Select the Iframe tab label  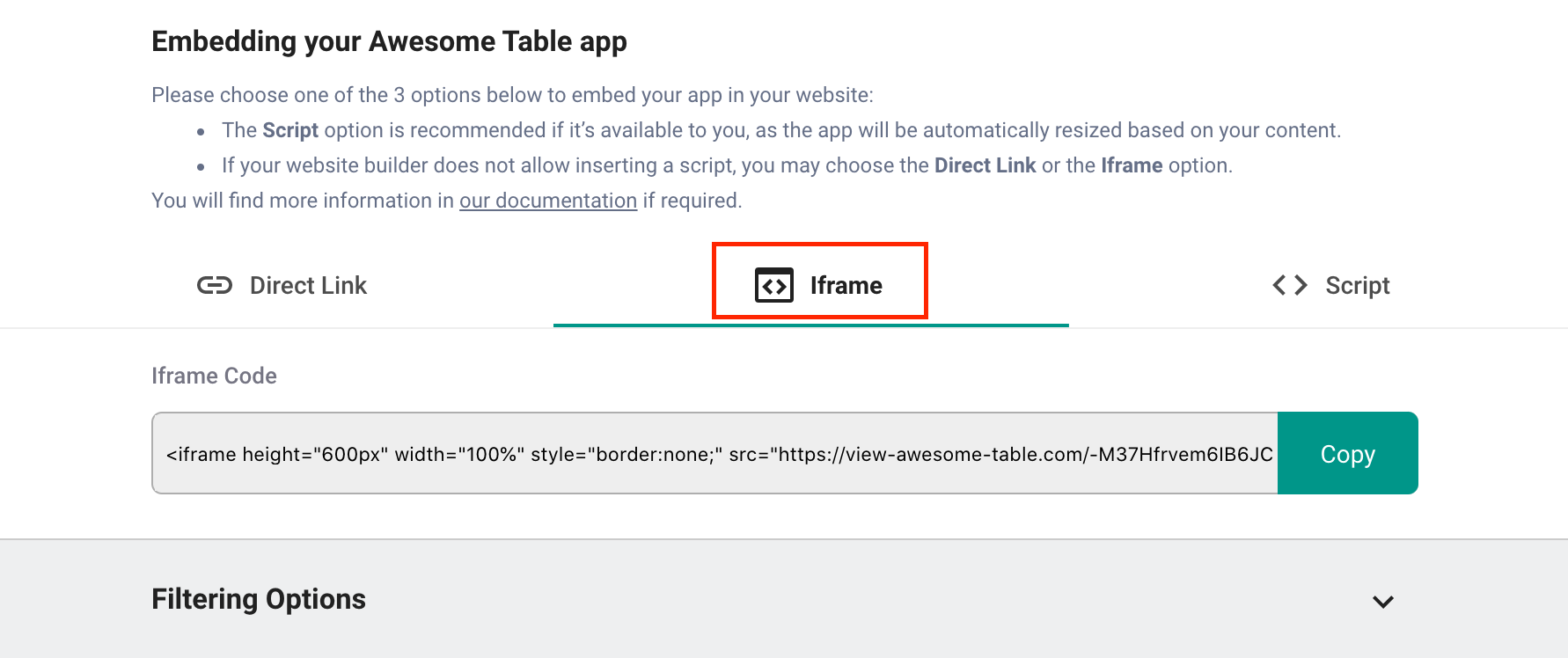click(846, 285)
